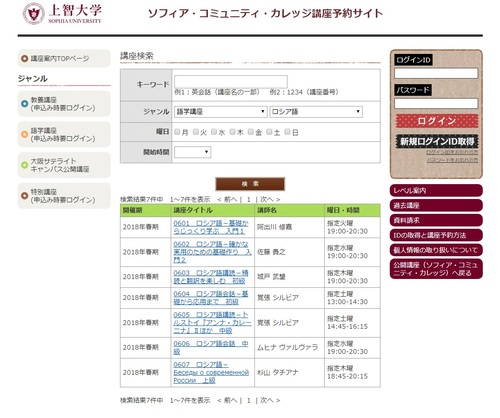Click the 講座検索 section heading
This screenshot has width=500, height=418.
click(137, 56)
